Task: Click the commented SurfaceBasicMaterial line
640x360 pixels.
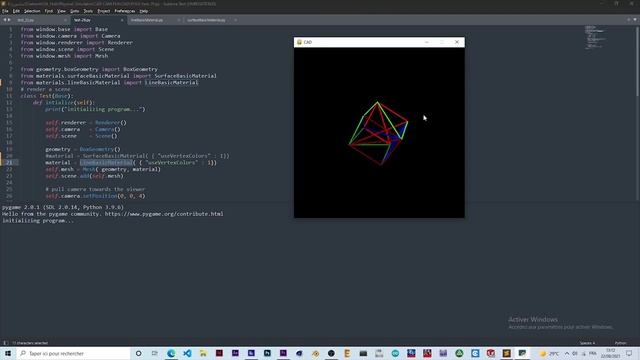Action: (137, 156)
